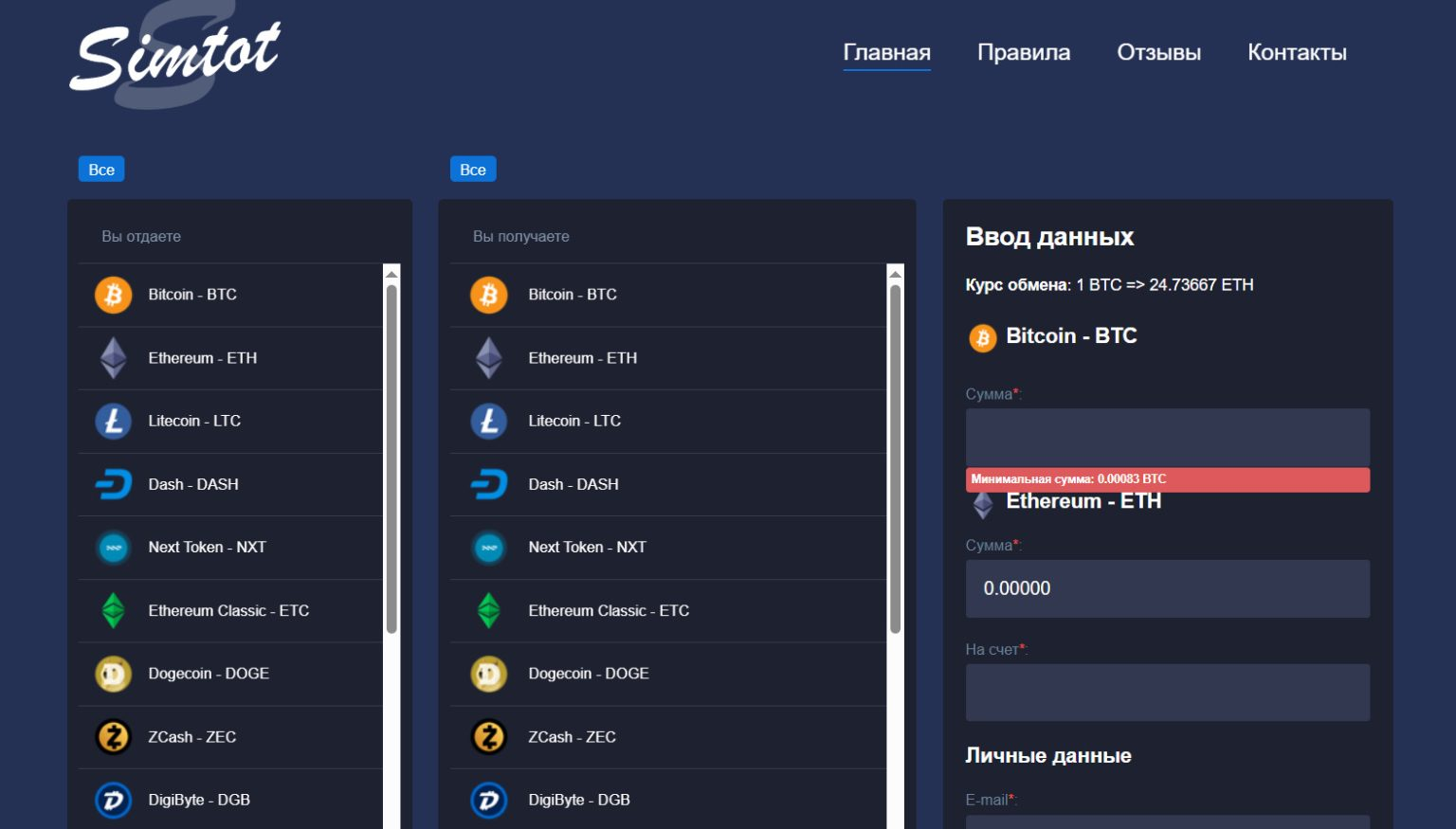Click the Dogecoin icon in the give list
1456x829 pixels.
tap(114, 674)
